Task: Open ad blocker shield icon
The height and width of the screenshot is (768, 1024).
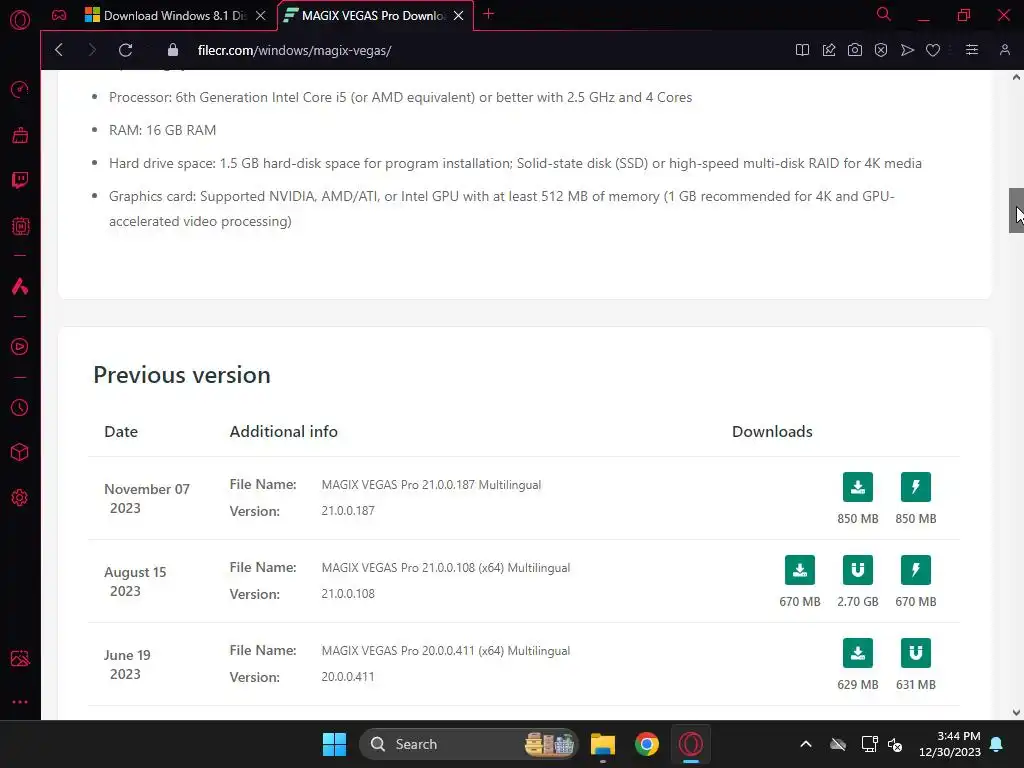Action: click(x=881, y=50)
